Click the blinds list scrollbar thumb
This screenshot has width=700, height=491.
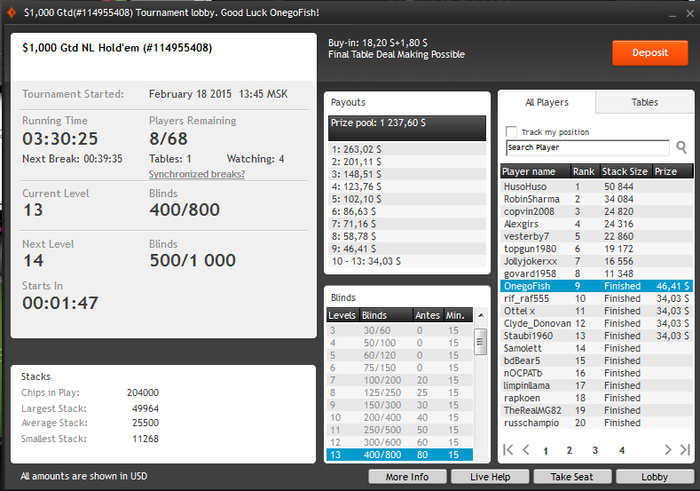(x=480, y=341)
